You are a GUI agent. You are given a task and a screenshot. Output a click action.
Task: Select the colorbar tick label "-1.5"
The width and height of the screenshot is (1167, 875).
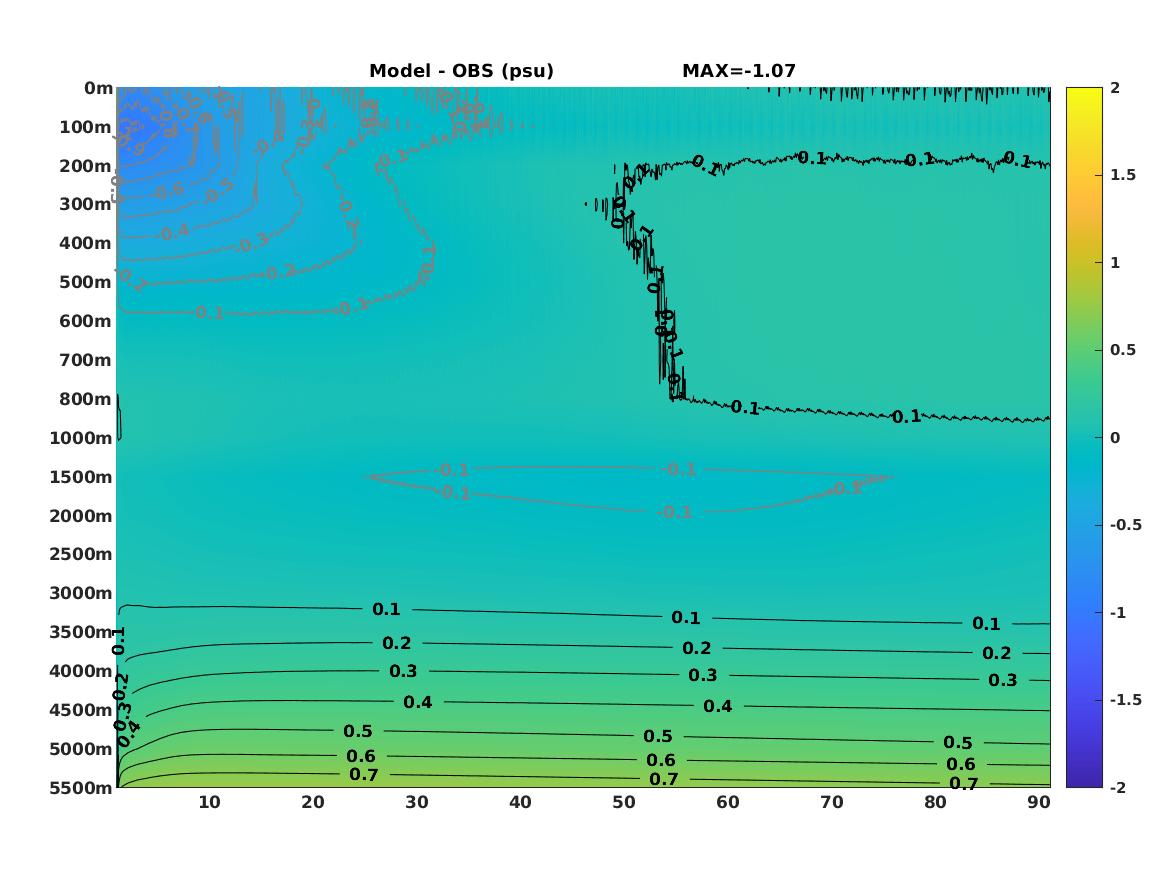(x=1125, y=700)
